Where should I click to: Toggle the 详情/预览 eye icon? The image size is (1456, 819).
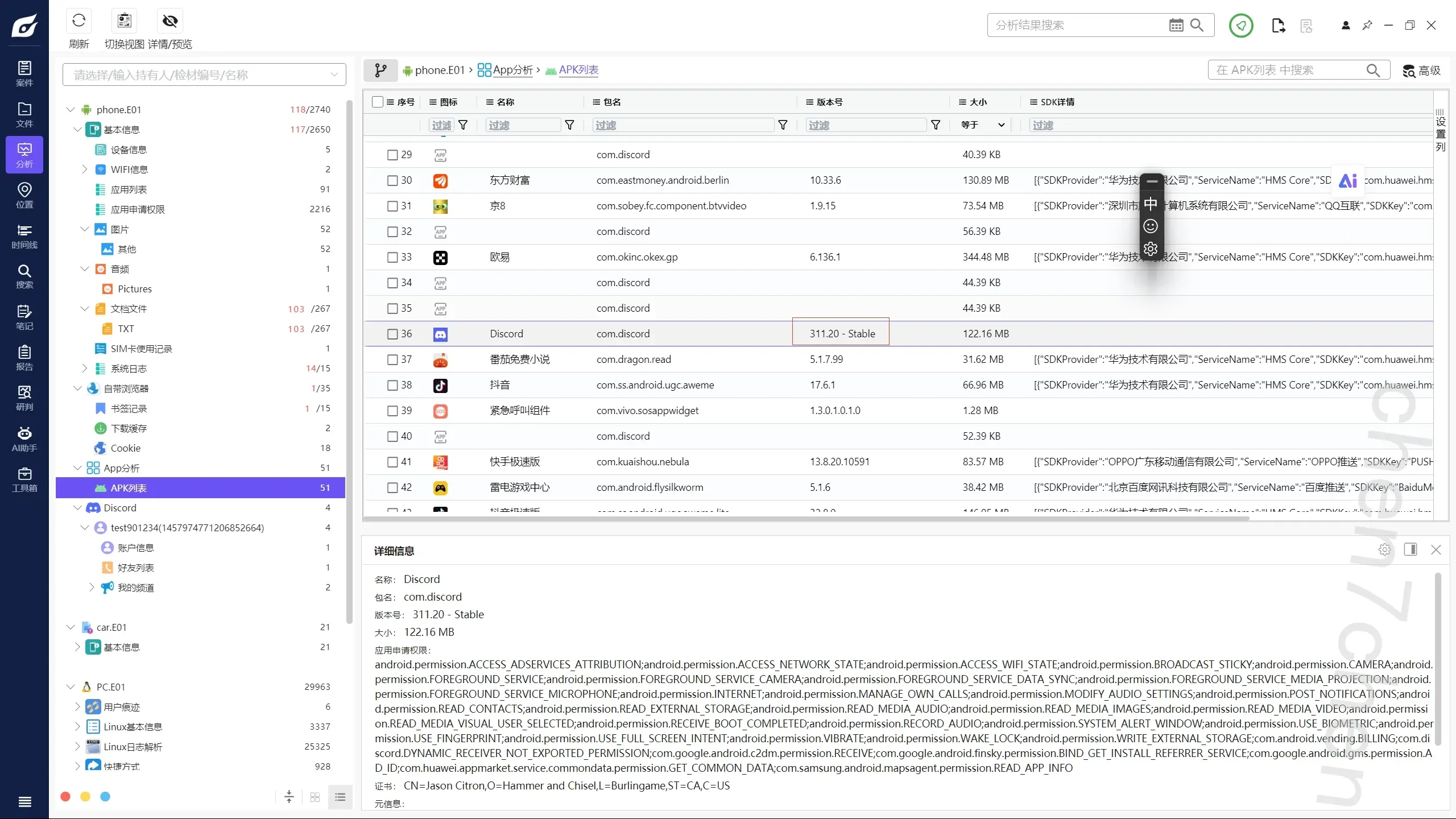click(169, 21)
